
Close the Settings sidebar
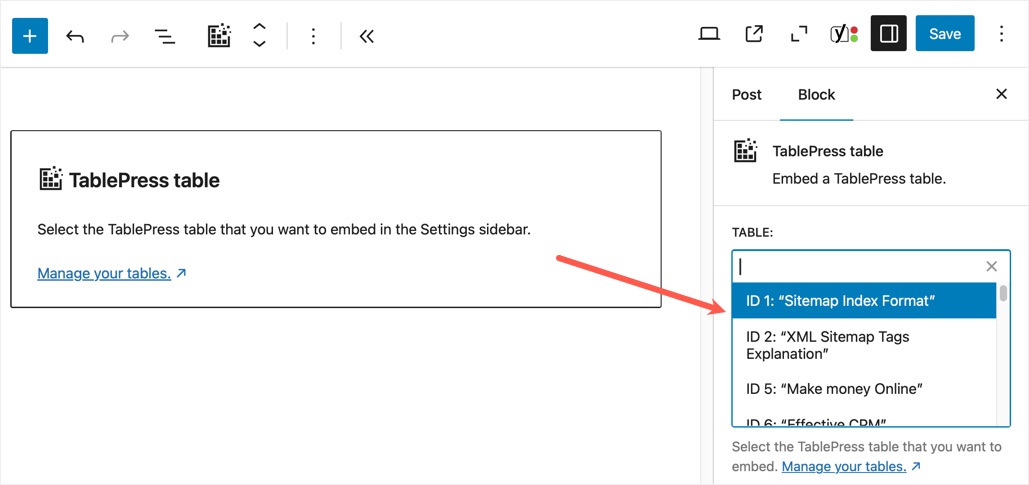click(x=1001, y=94)
